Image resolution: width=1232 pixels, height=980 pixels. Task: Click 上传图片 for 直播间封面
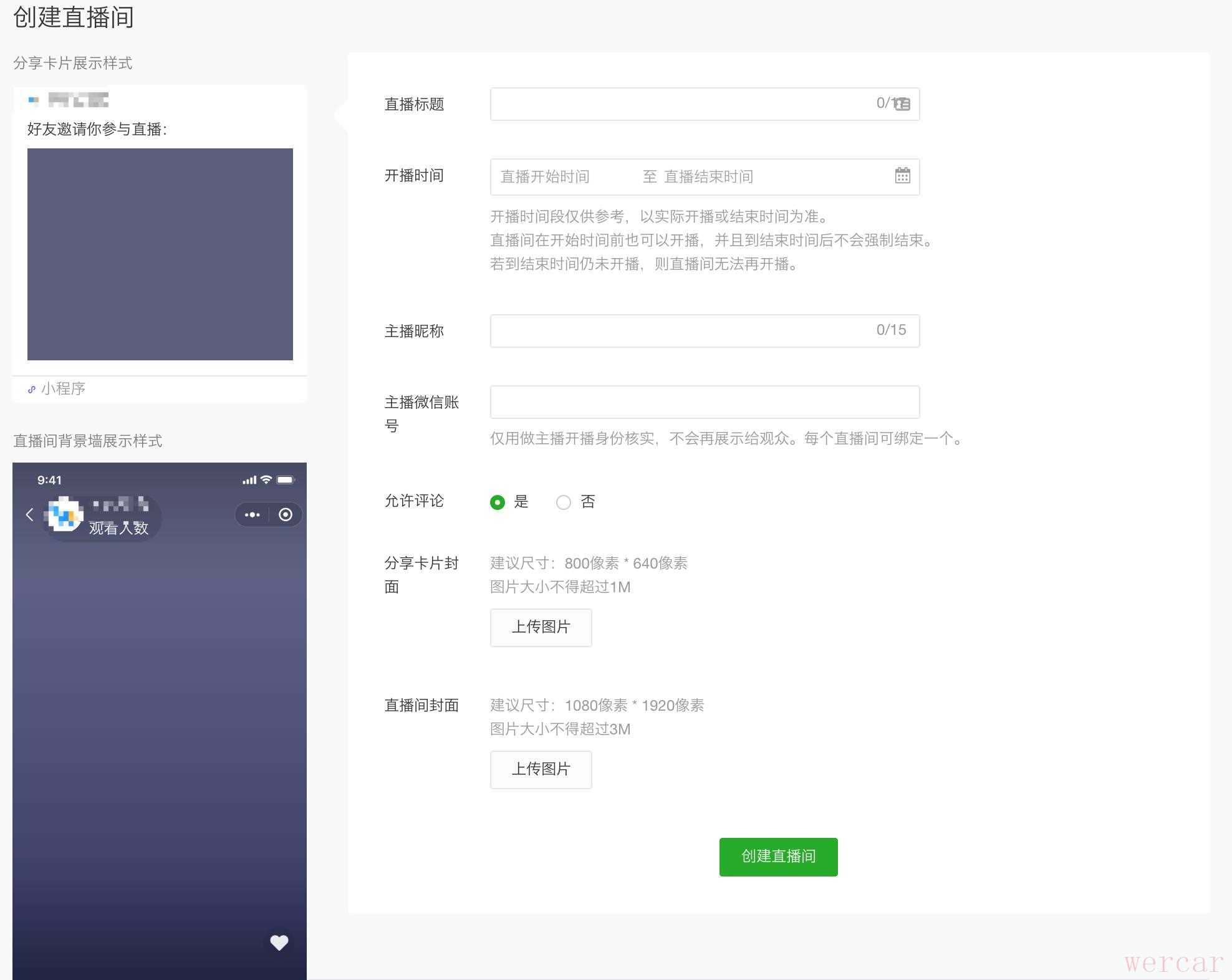coord(541,769)
